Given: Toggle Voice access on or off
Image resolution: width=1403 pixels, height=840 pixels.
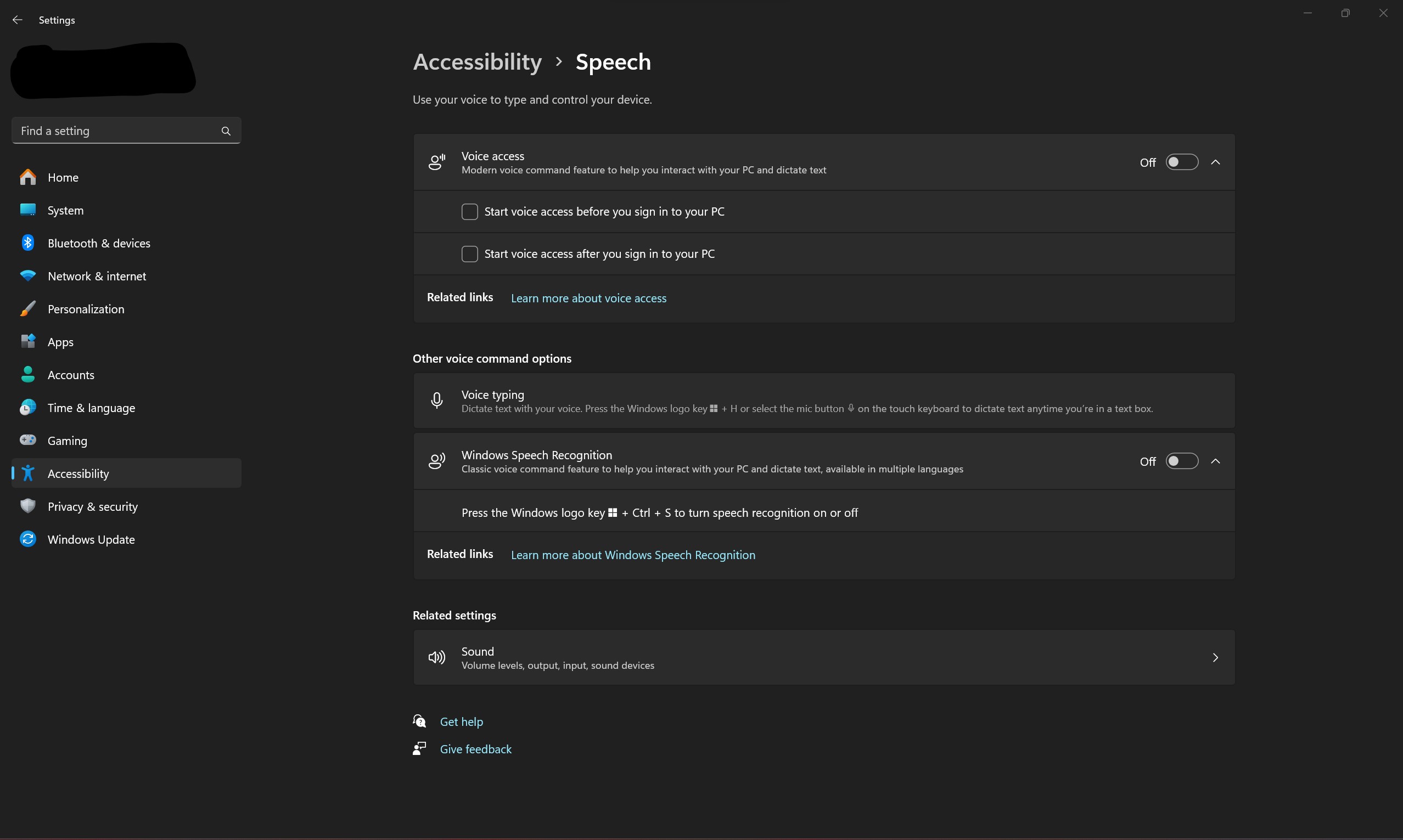Looking at the screenshot, I should click(1181, 161).
